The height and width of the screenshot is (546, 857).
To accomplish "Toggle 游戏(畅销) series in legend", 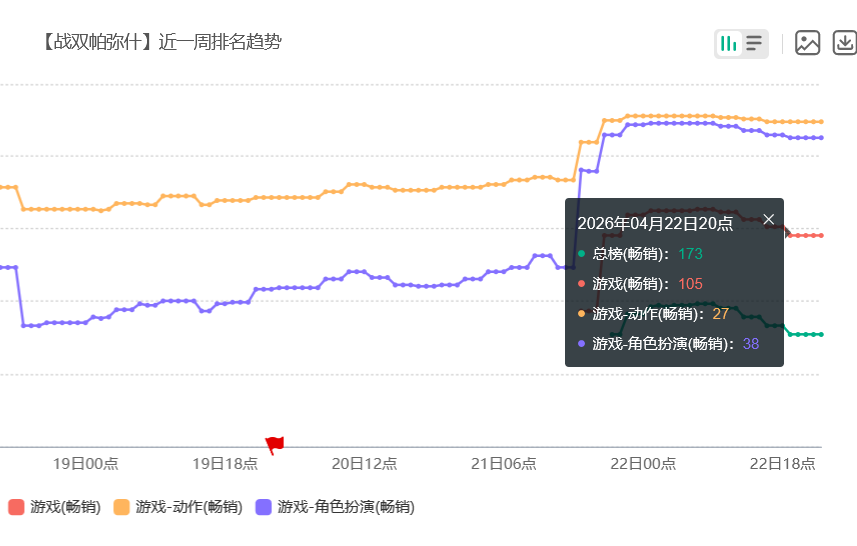I will [55, 507].
